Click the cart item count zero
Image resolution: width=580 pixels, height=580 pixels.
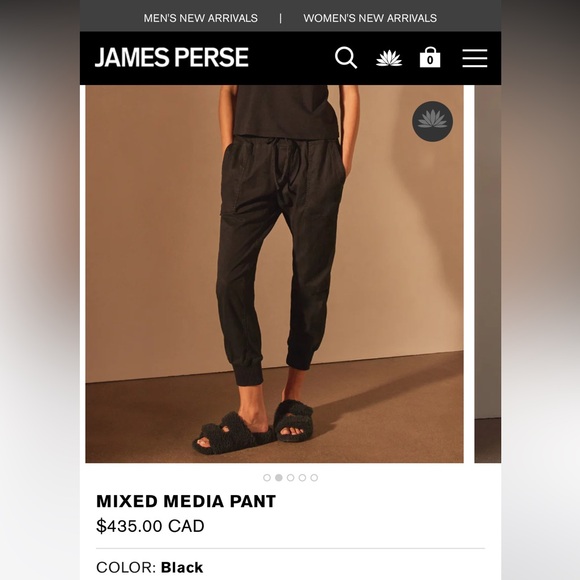pos(430,60)
